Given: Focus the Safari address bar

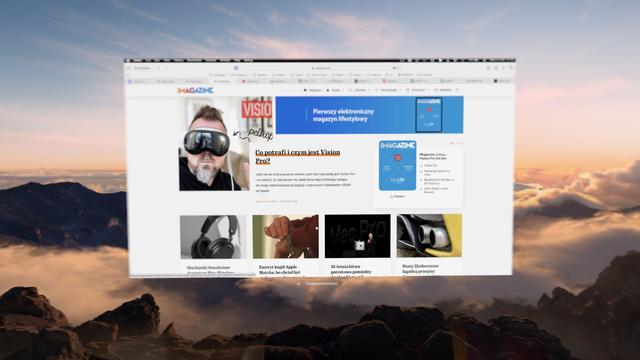Looking at the screenshot, I should (x=320, y=68).
